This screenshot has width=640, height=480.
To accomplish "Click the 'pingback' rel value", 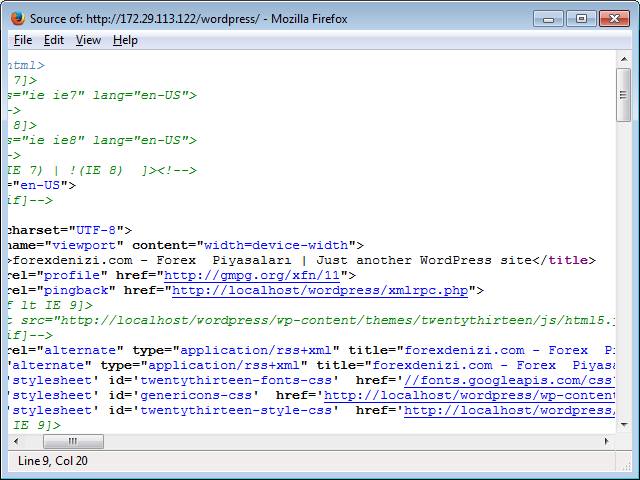I will pos(76,291).
